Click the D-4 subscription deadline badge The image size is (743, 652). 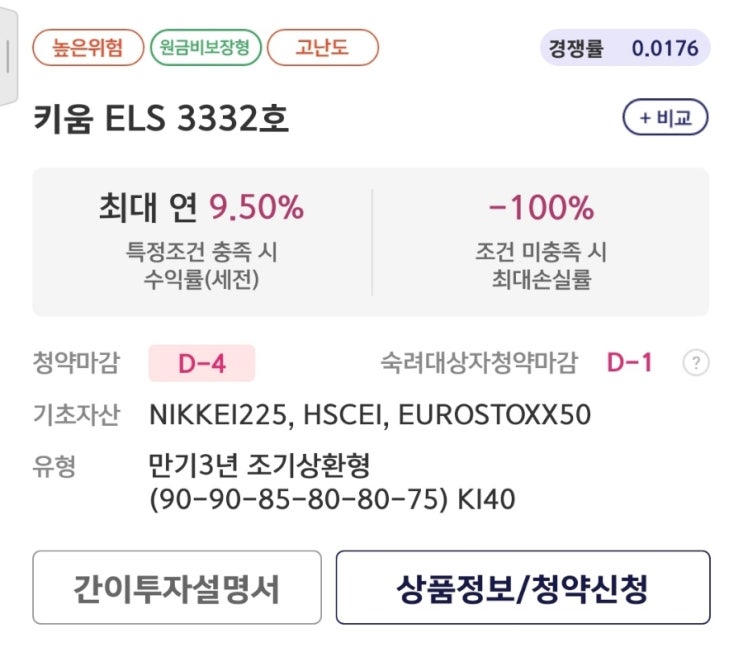(201, 363)
